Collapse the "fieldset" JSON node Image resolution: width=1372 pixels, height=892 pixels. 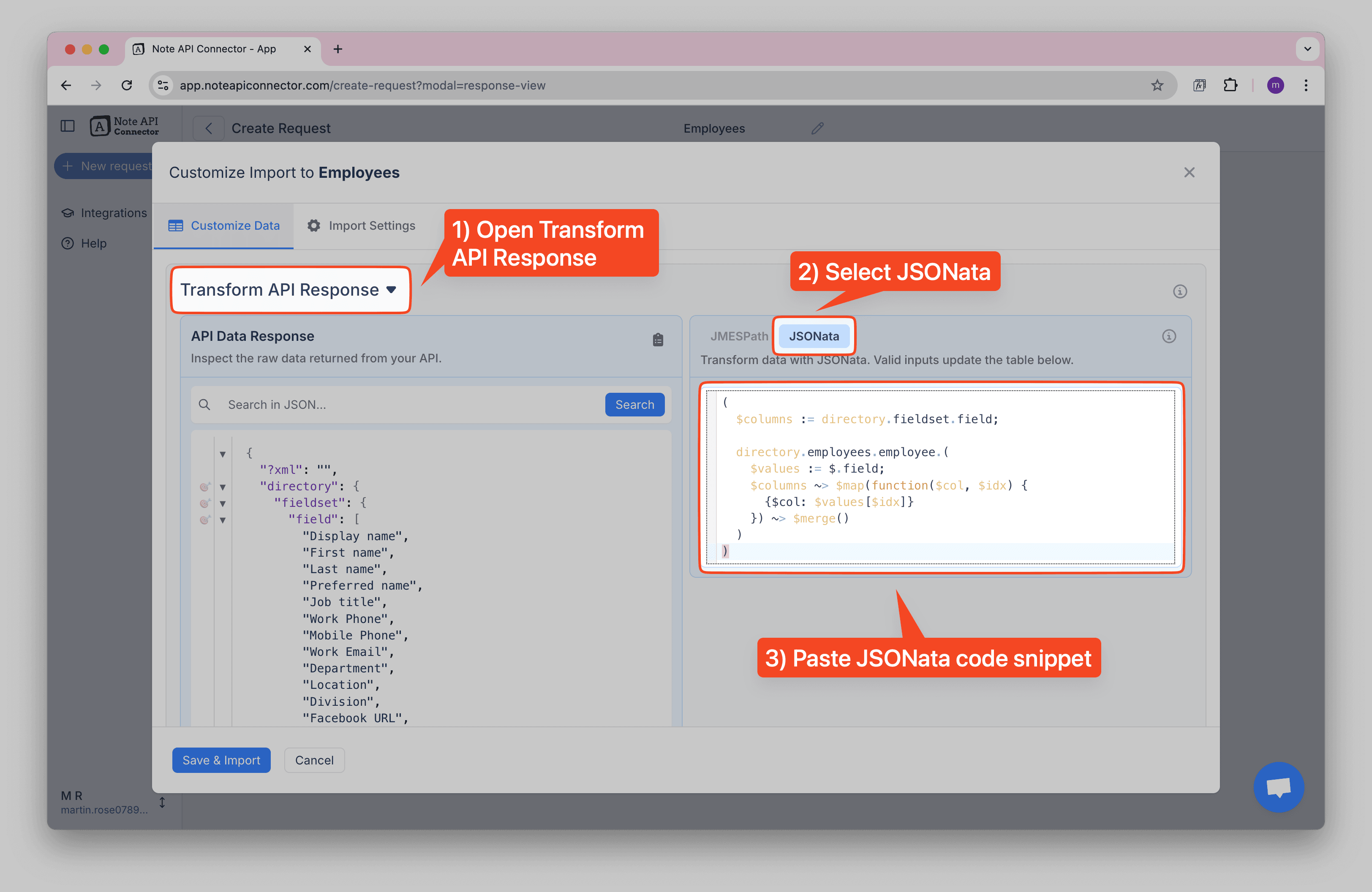pyautogui.click(x=223, y=503)
